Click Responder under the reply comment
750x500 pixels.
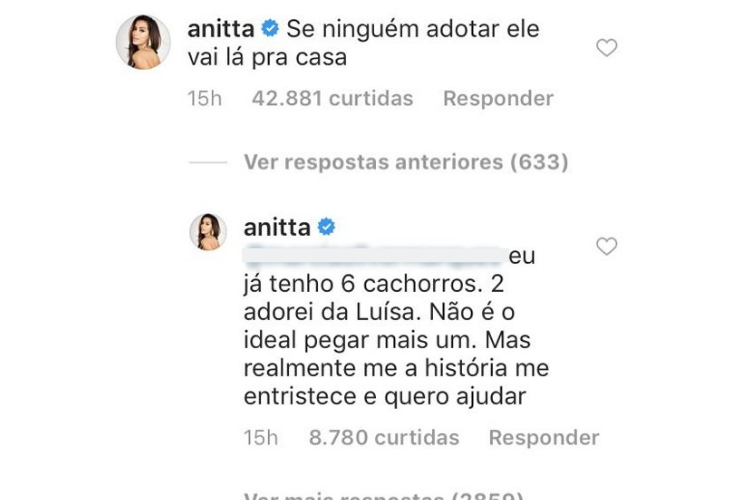[x=544, y=438]
